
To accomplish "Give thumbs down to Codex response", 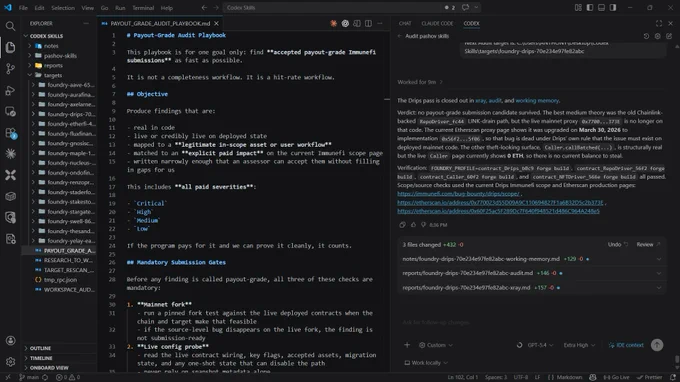I will (423, 225).
